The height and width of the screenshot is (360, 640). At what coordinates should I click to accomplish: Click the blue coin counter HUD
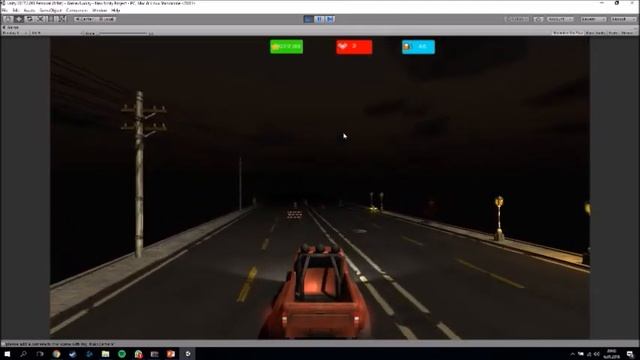tap(418, 47)
